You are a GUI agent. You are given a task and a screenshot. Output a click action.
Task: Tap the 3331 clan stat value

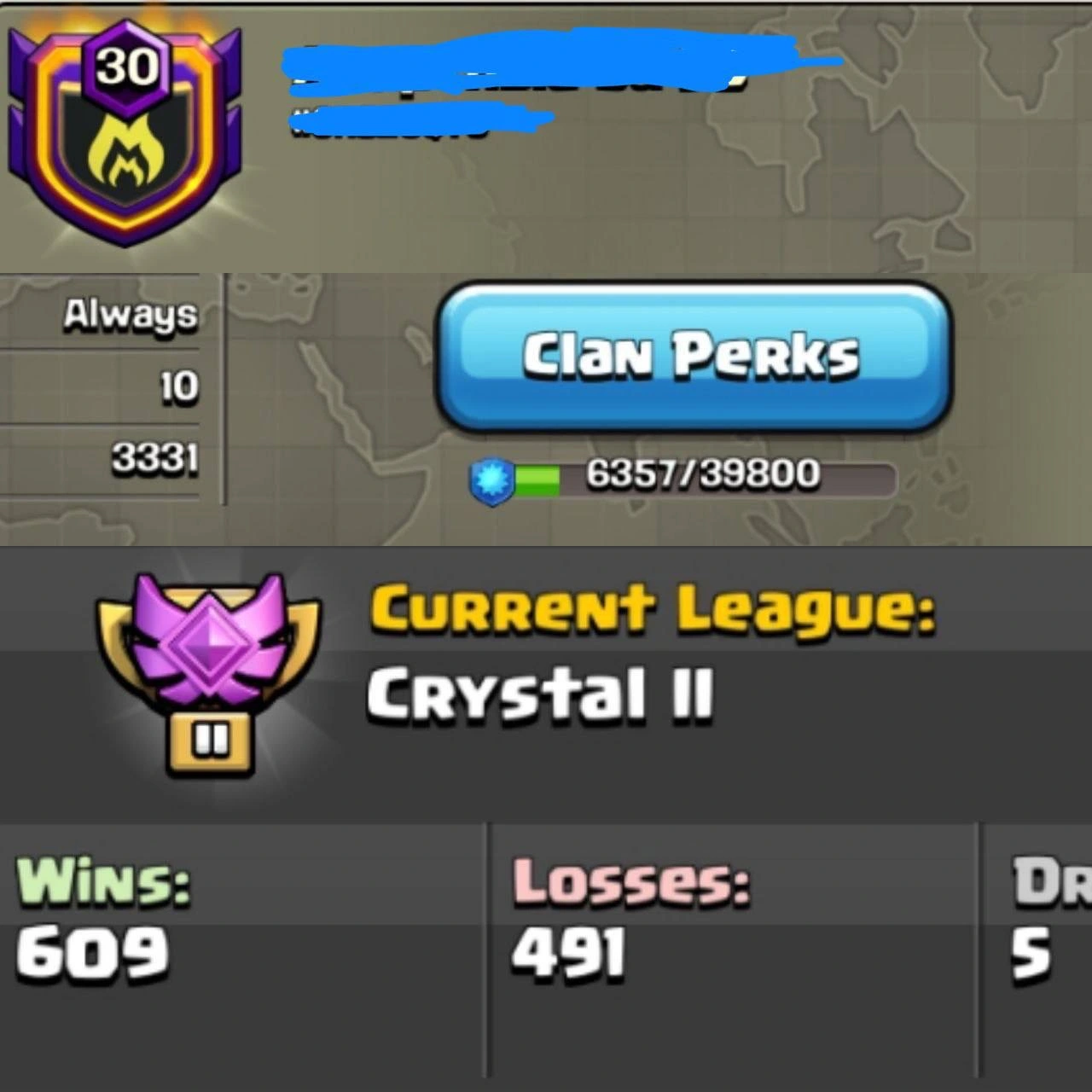pyautogui.click(x=155, y=459)
